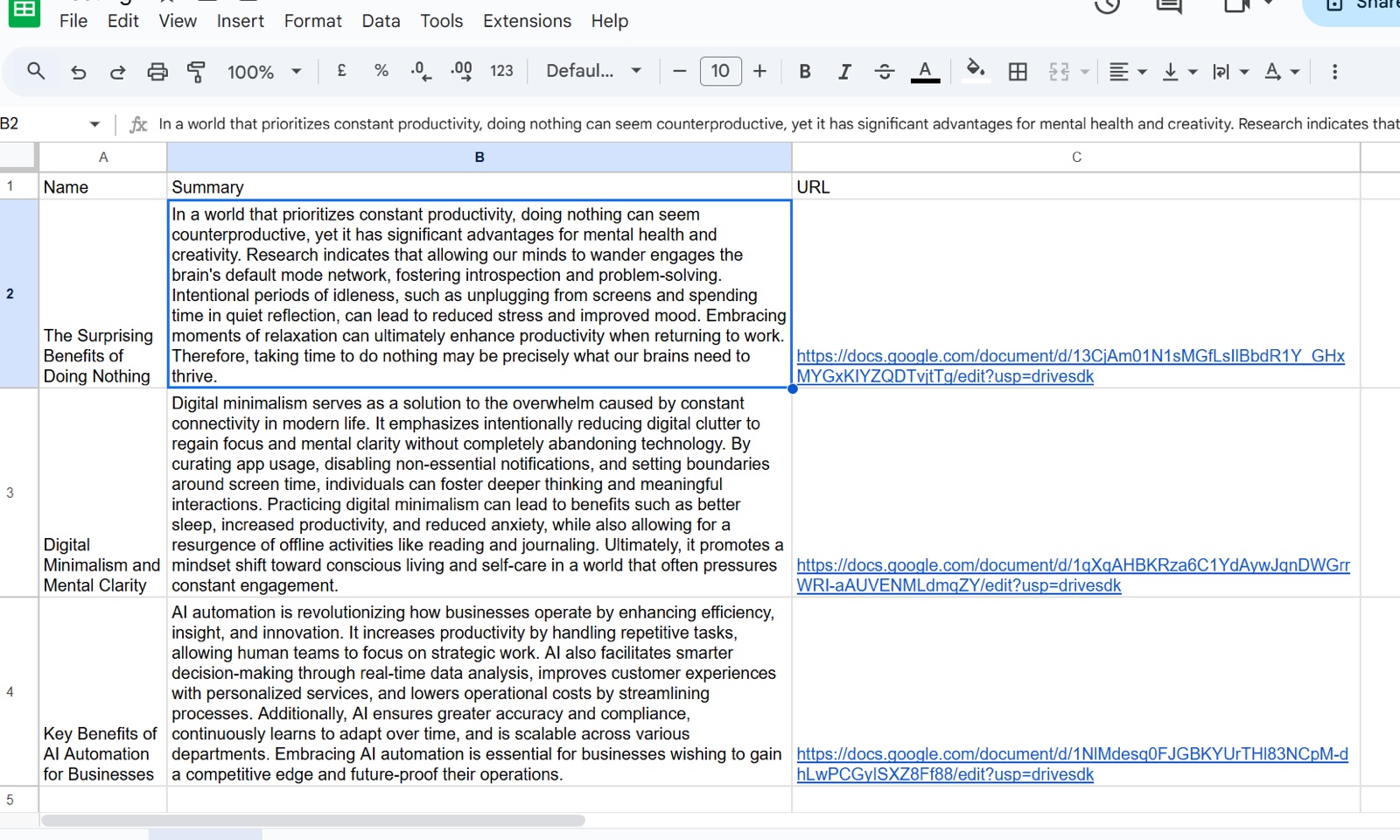Open the Tools menu
The image size is (1400, 840).
(x=442, y=21)
